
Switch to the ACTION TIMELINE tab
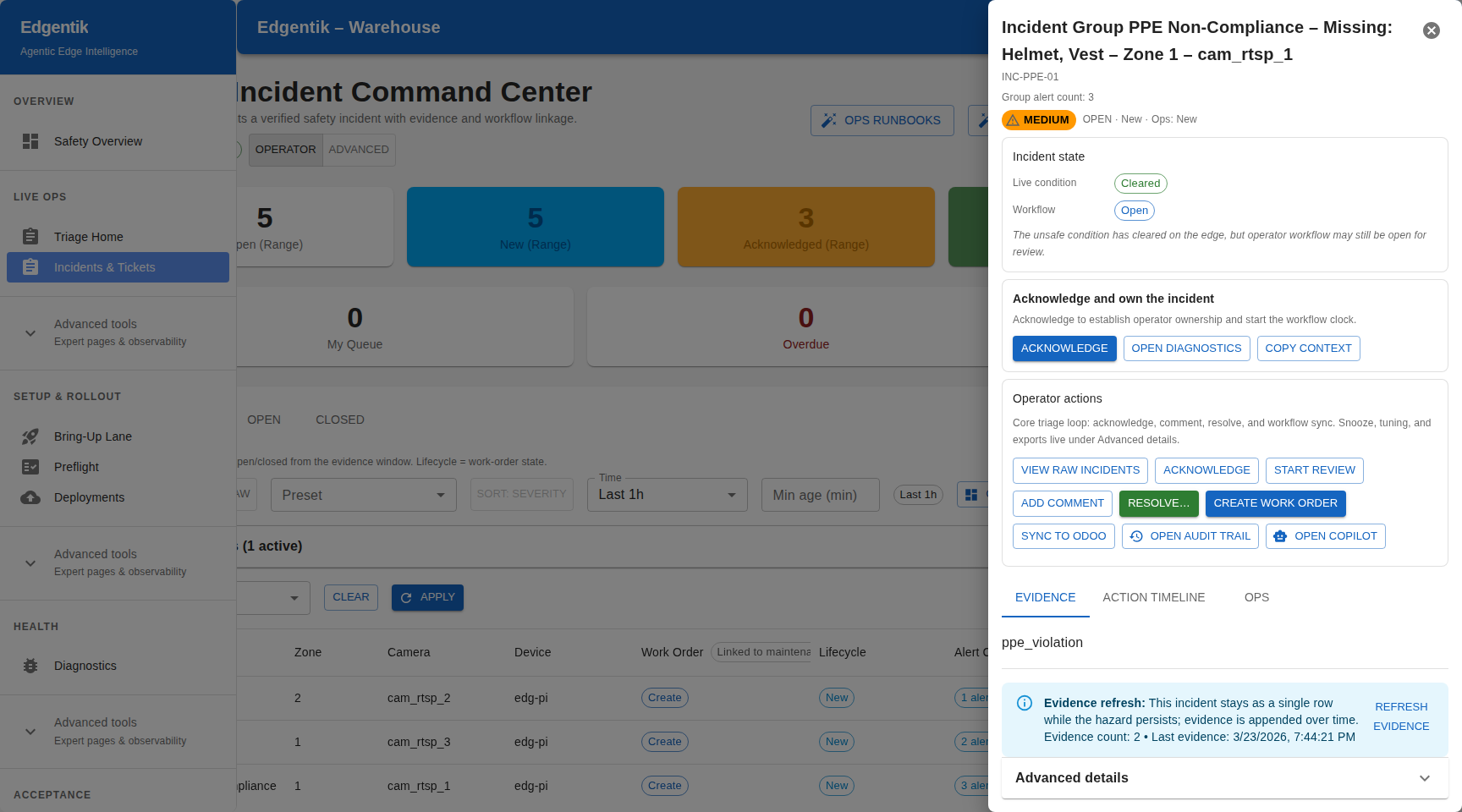click(x=1154, y=597)
